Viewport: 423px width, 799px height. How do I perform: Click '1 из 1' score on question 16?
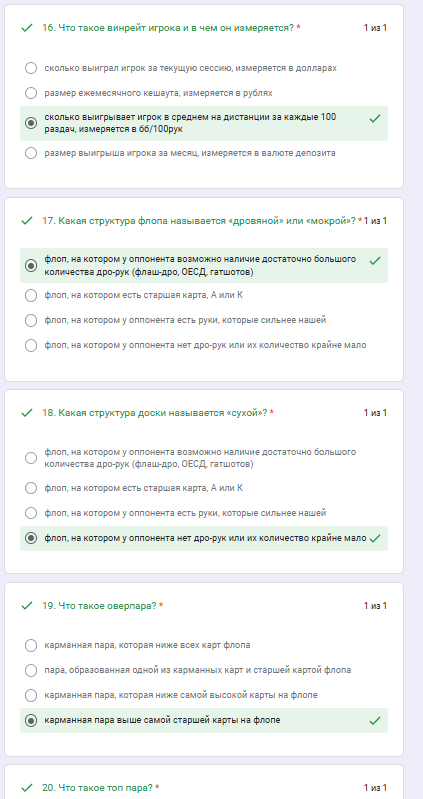click(x=375, y=28)
